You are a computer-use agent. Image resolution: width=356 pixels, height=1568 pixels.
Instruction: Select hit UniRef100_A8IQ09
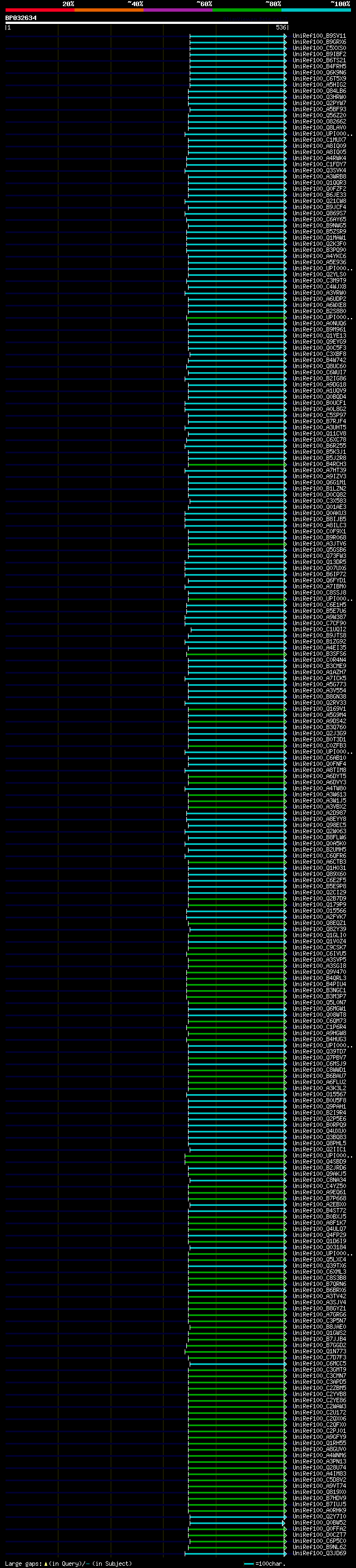tap(319, 146)
